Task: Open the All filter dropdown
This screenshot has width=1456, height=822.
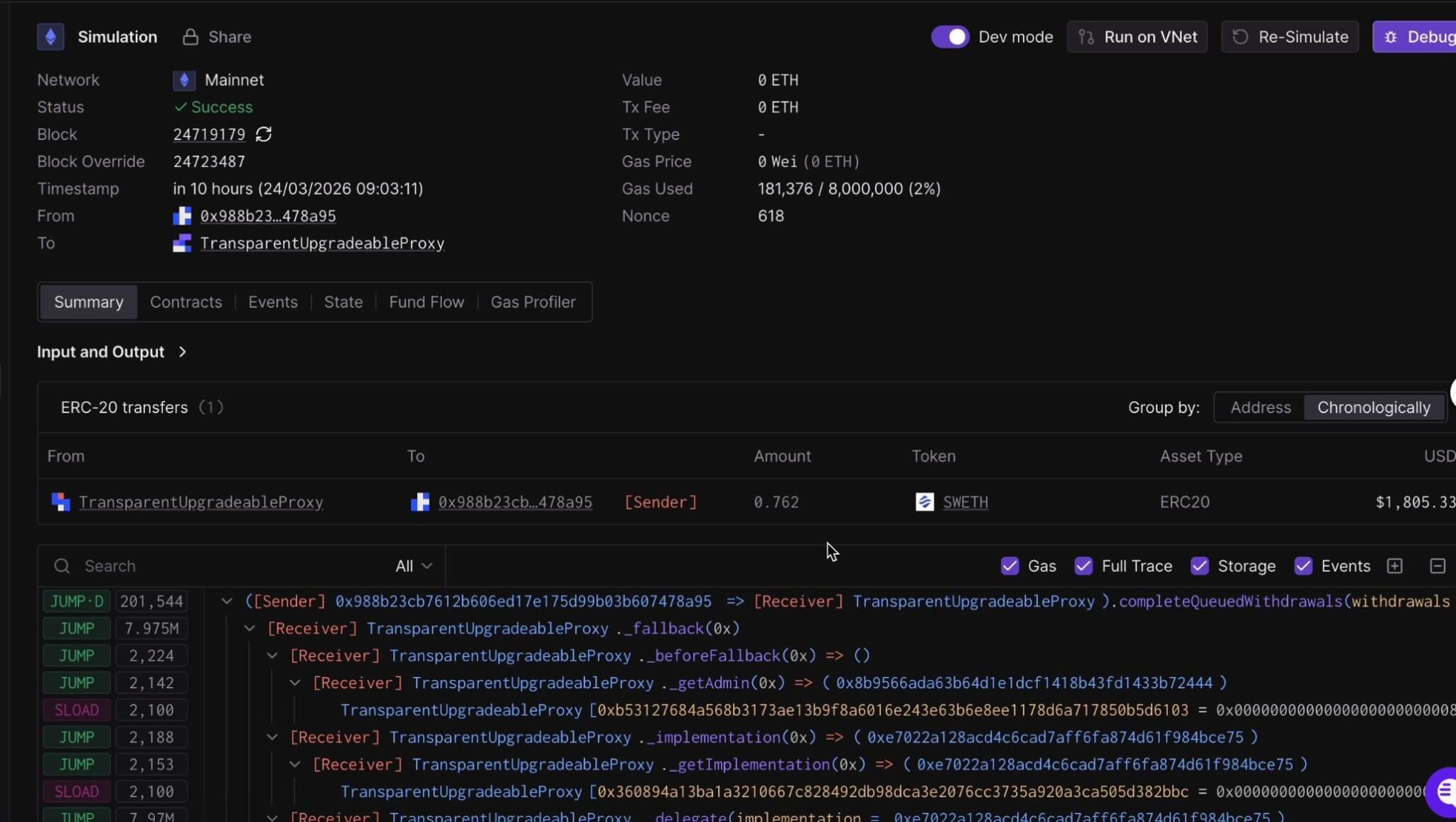Action: tap(414, 566)
